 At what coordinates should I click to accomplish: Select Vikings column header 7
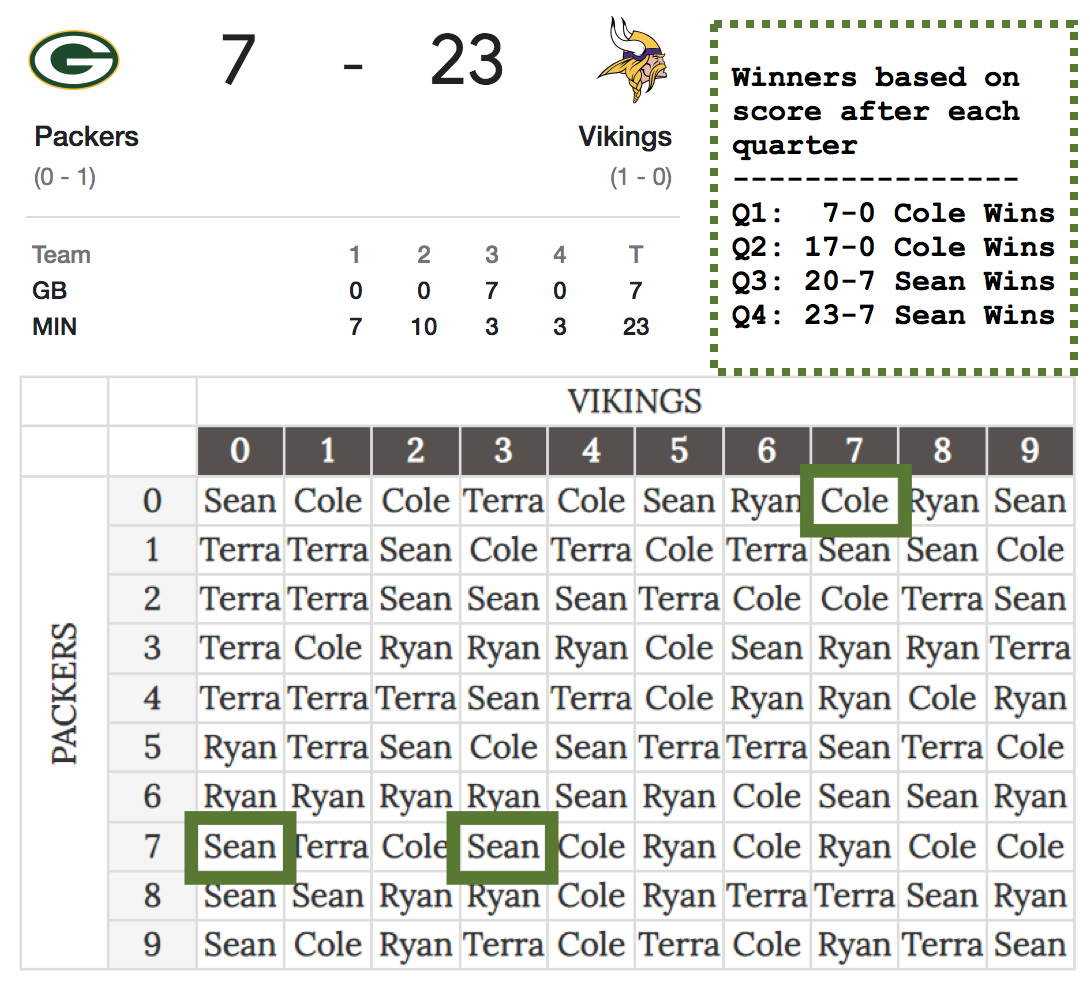[x=854, y=451]
